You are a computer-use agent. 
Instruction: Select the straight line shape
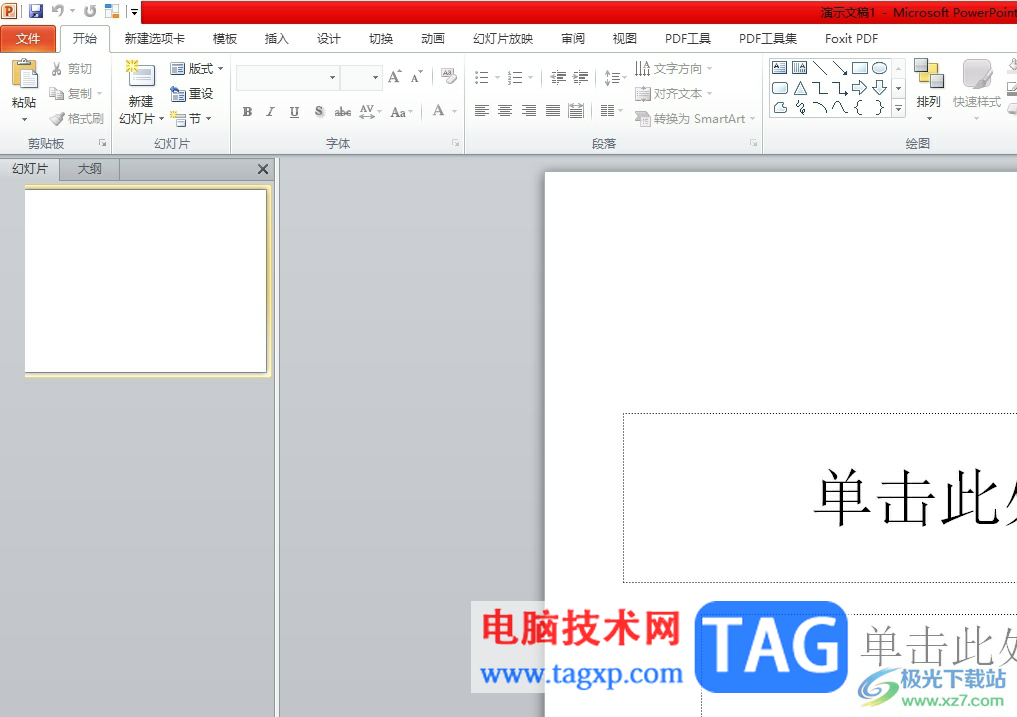(x=820, y=67)
